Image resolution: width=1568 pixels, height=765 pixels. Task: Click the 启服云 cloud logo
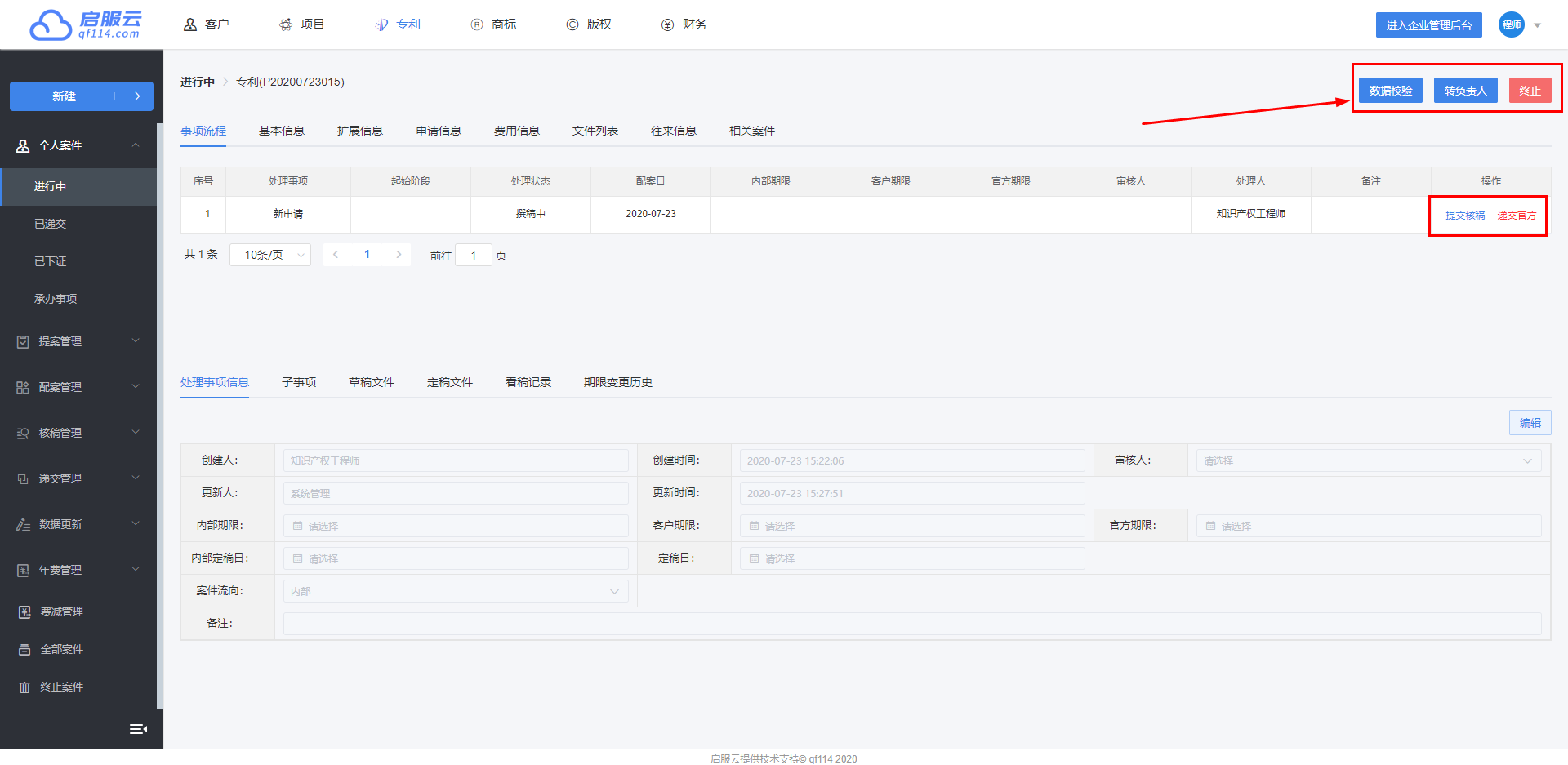[86, 24]
